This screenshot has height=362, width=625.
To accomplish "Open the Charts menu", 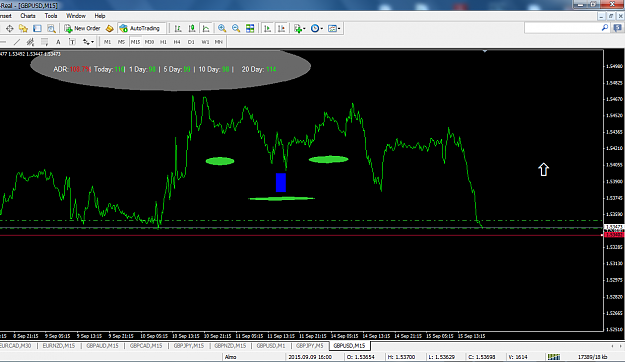I will (x=28, y=16).
